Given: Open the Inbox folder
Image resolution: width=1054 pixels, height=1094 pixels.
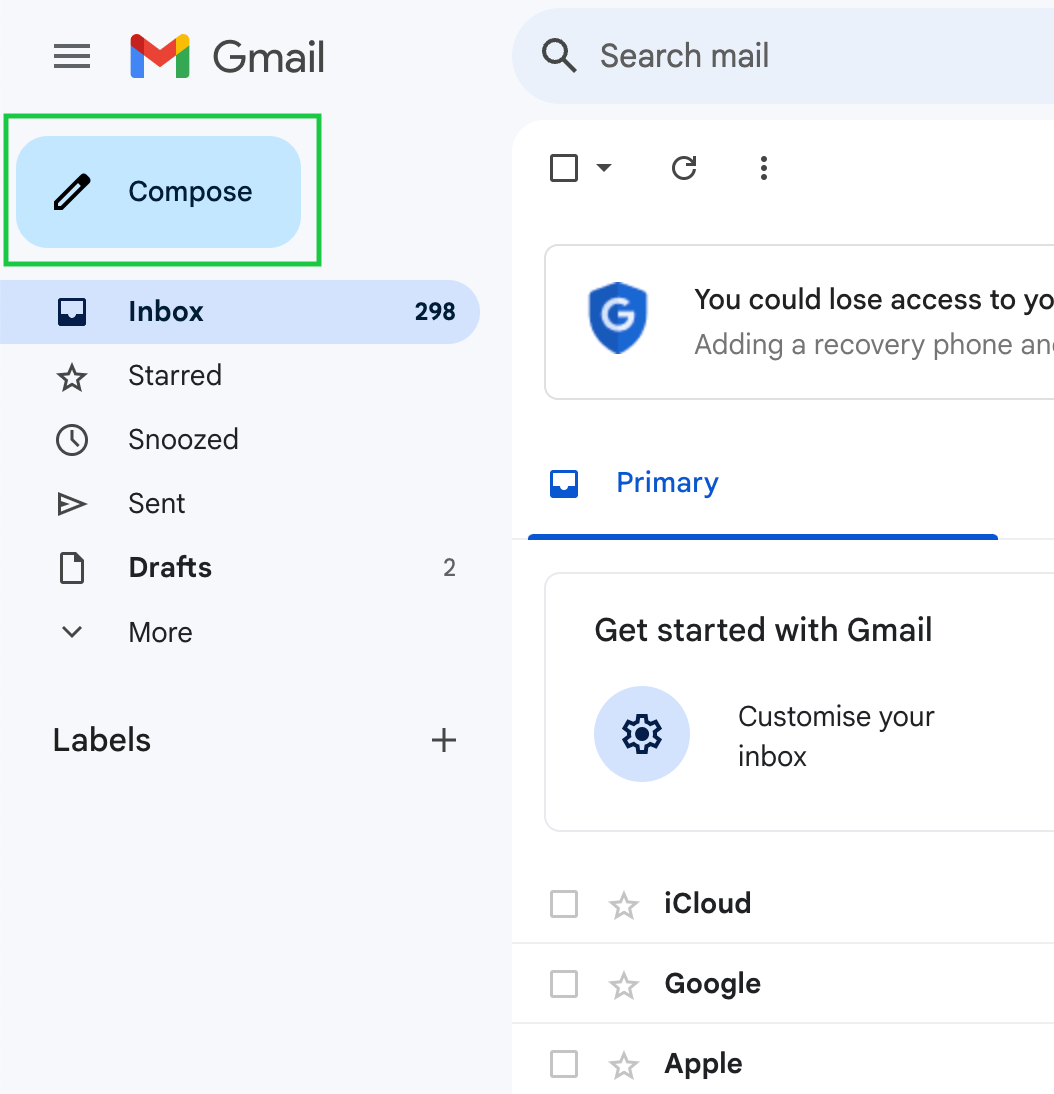Looking at the screenshot, I should point(239,312).
